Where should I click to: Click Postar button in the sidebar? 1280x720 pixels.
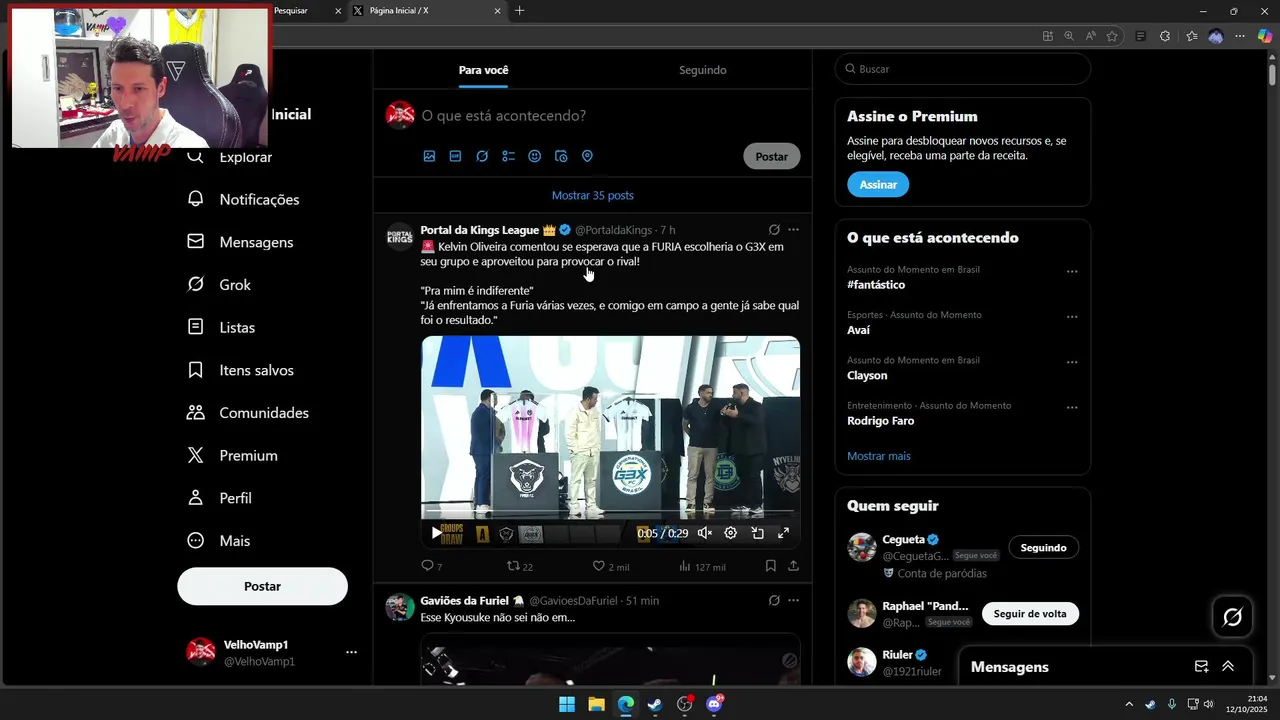click(262, 586)
